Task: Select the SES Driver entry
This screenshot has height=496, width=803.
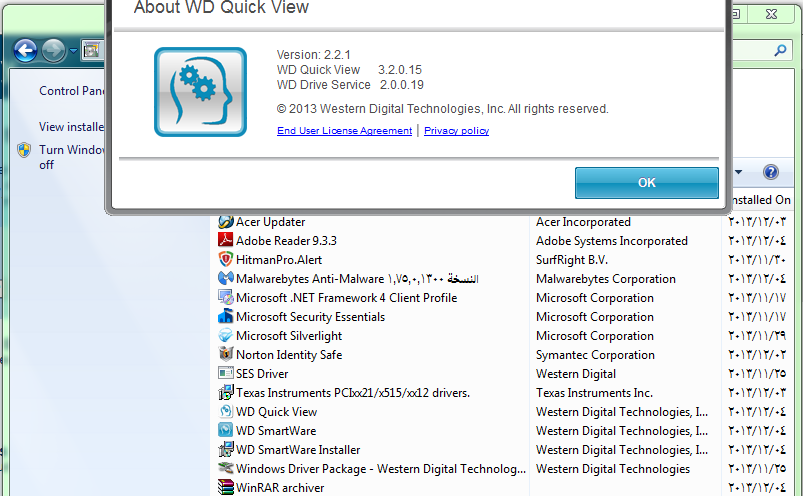Action: click(x=262, y=374)
